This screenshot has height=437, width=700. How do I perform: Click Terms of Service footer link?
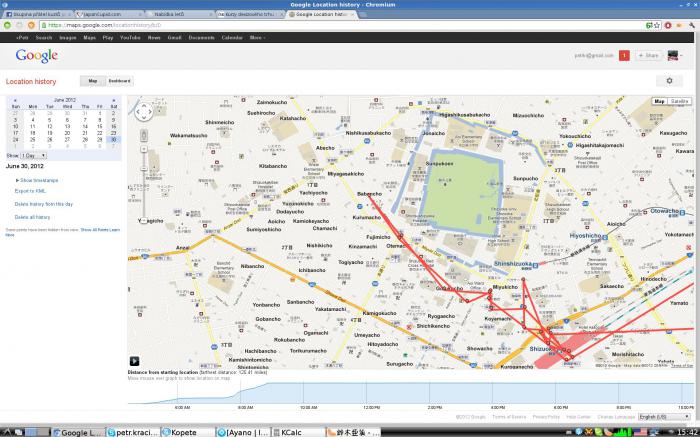point(509,417)
